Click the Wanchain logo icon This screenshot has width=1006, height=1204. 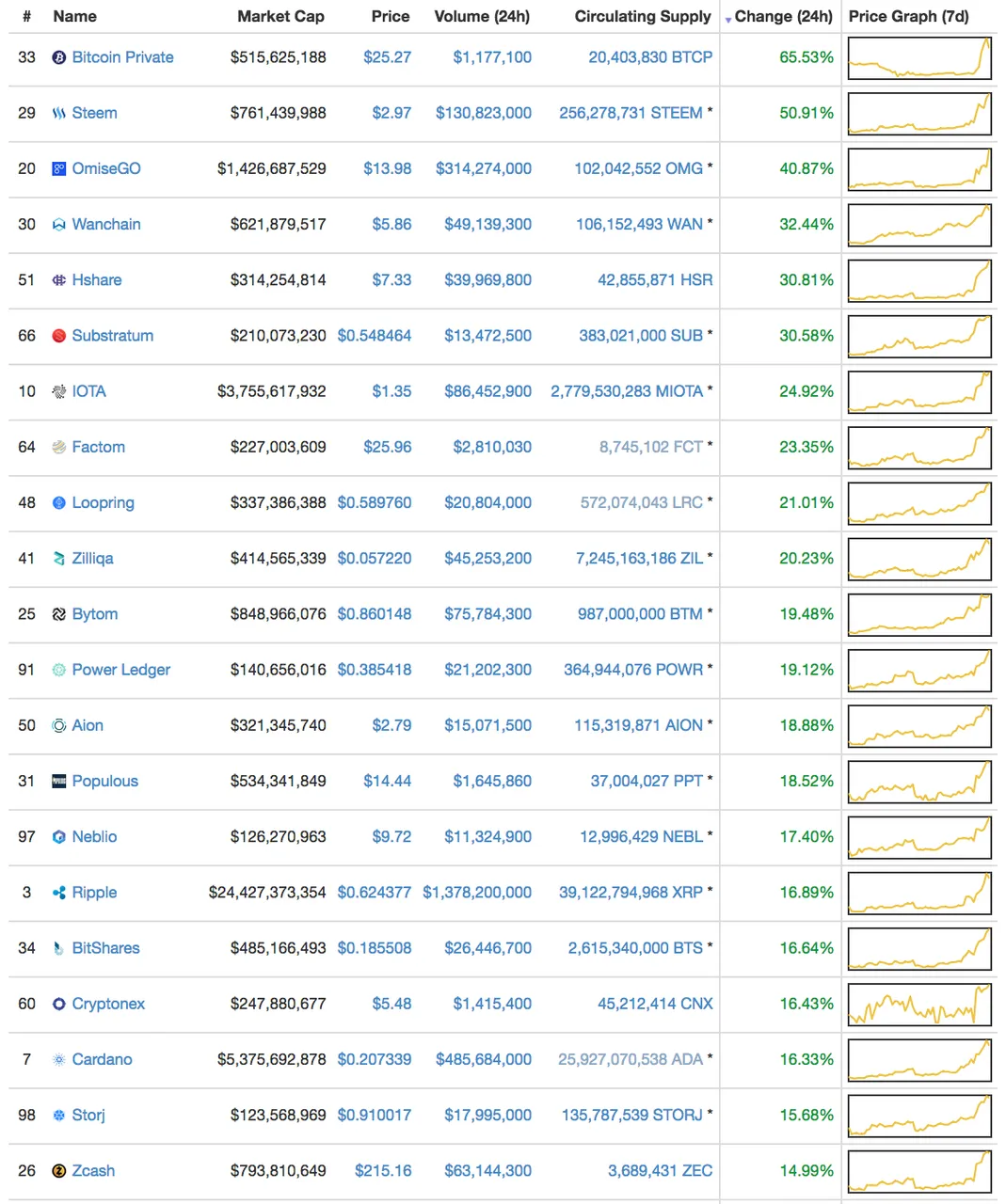click(x=59, y=224)
